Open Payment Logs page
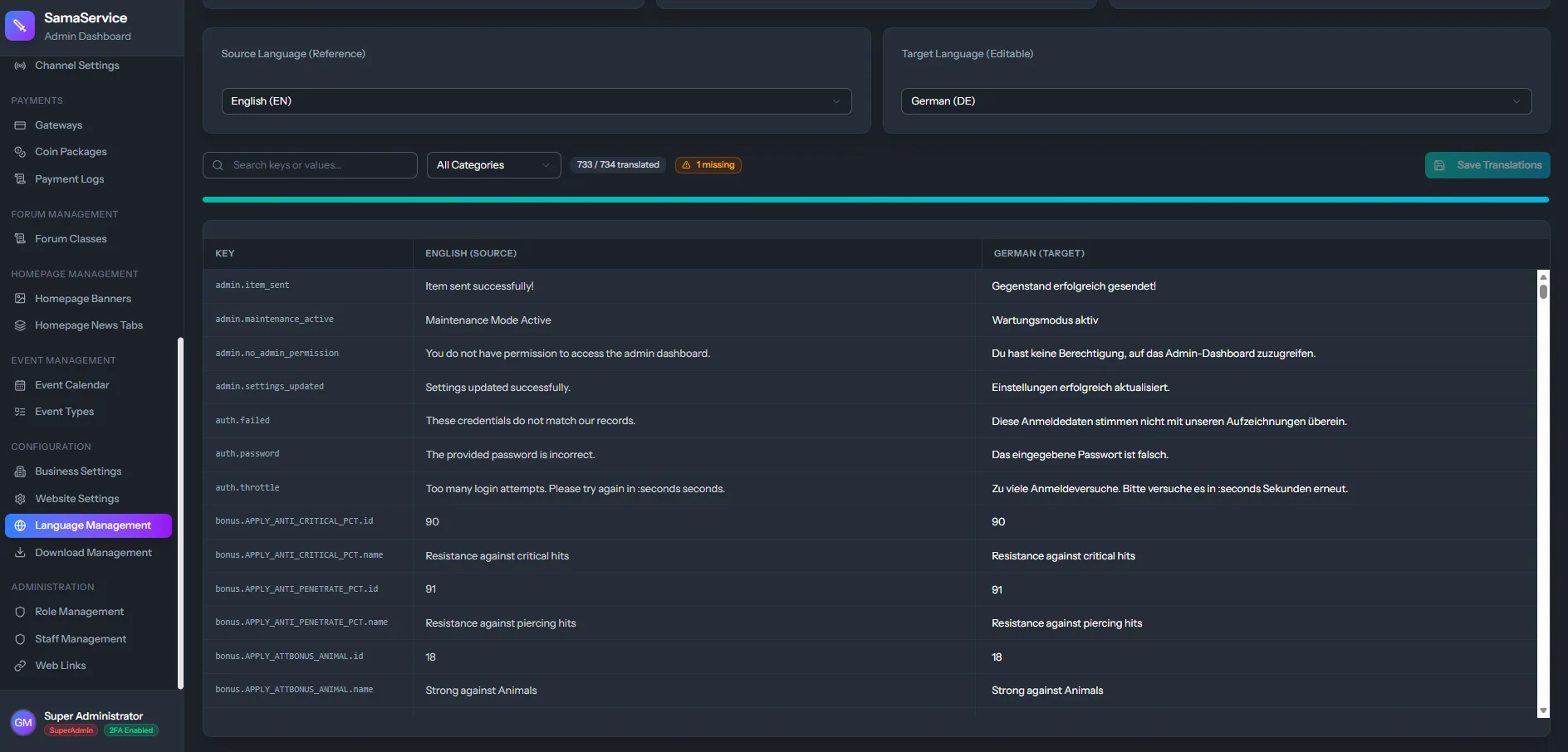The width and height of the screenshot is (1568, 752). click(x=88, y=179)
